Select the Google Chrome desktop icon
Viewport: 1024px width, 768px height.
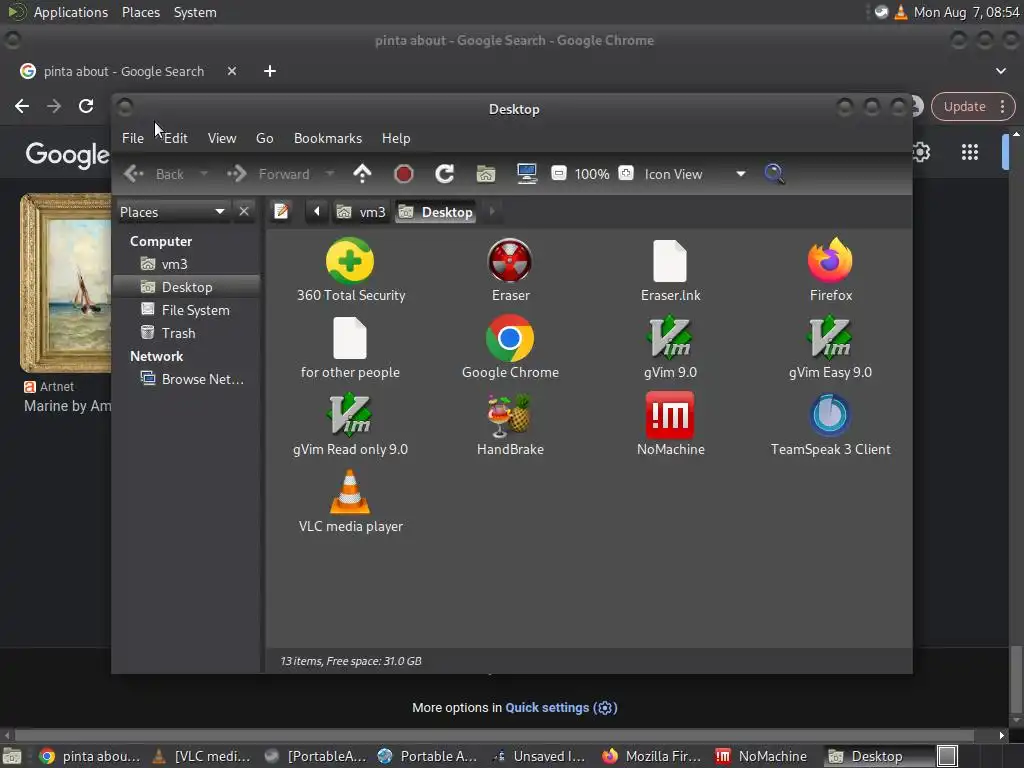coord(510,338)
